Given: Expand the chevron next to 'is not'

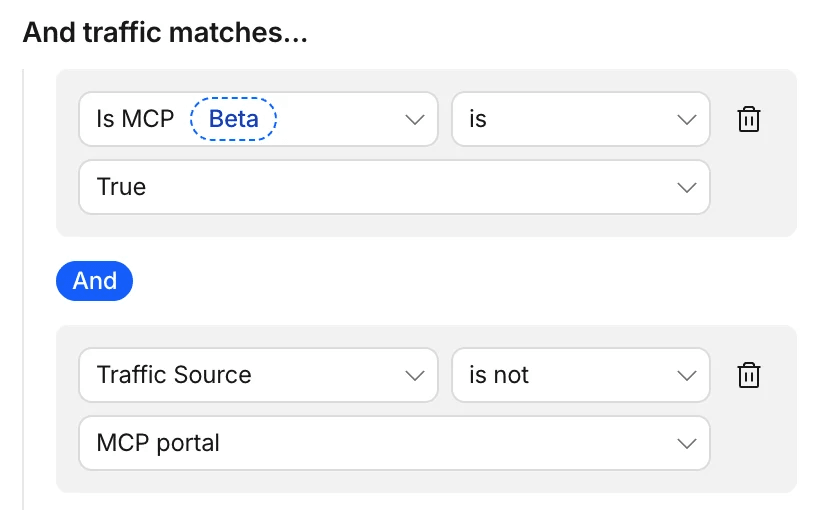Looking at the screenshot, I should coord(687,375).
